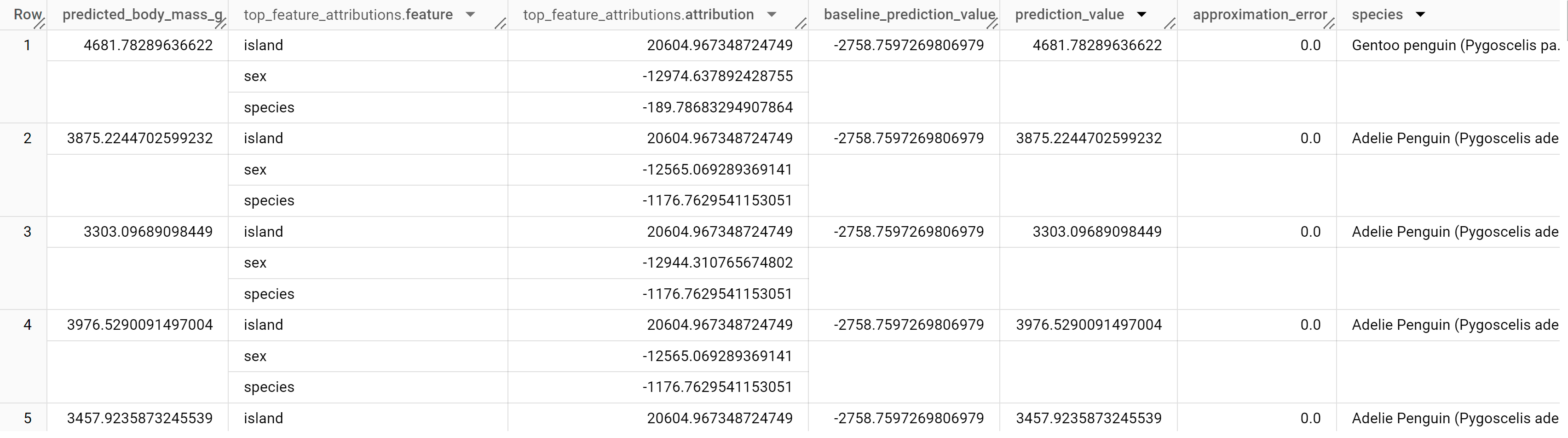Select the island feature cell in row 5
Image resolution: width=1568 pixels, height=438 pixels.
264,419
